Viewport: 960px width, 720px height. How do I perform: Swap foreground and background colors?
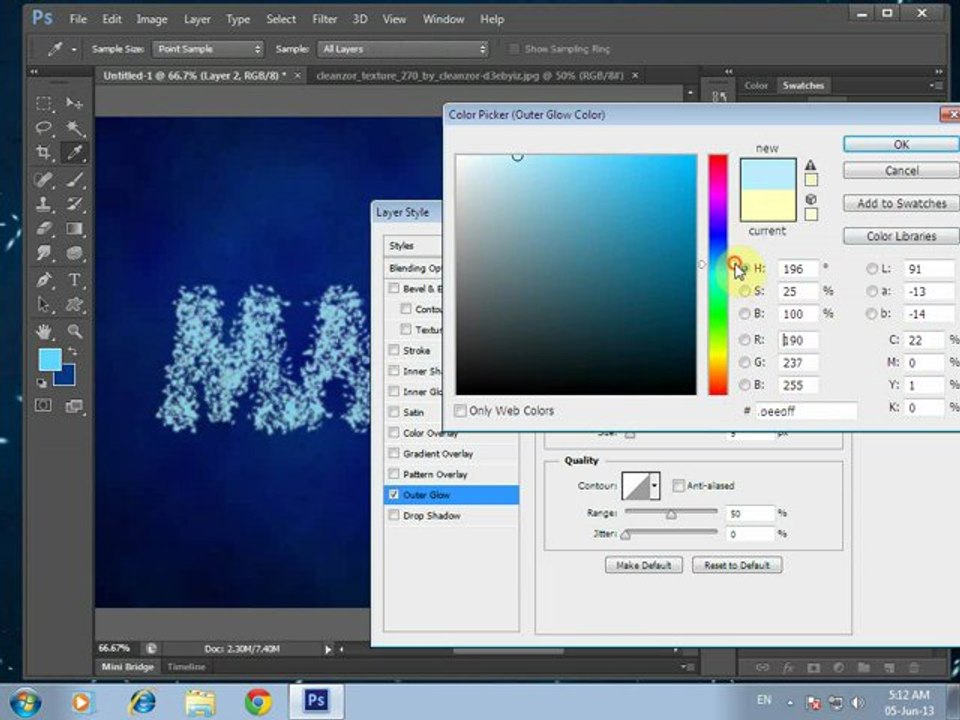click(72, 351)
